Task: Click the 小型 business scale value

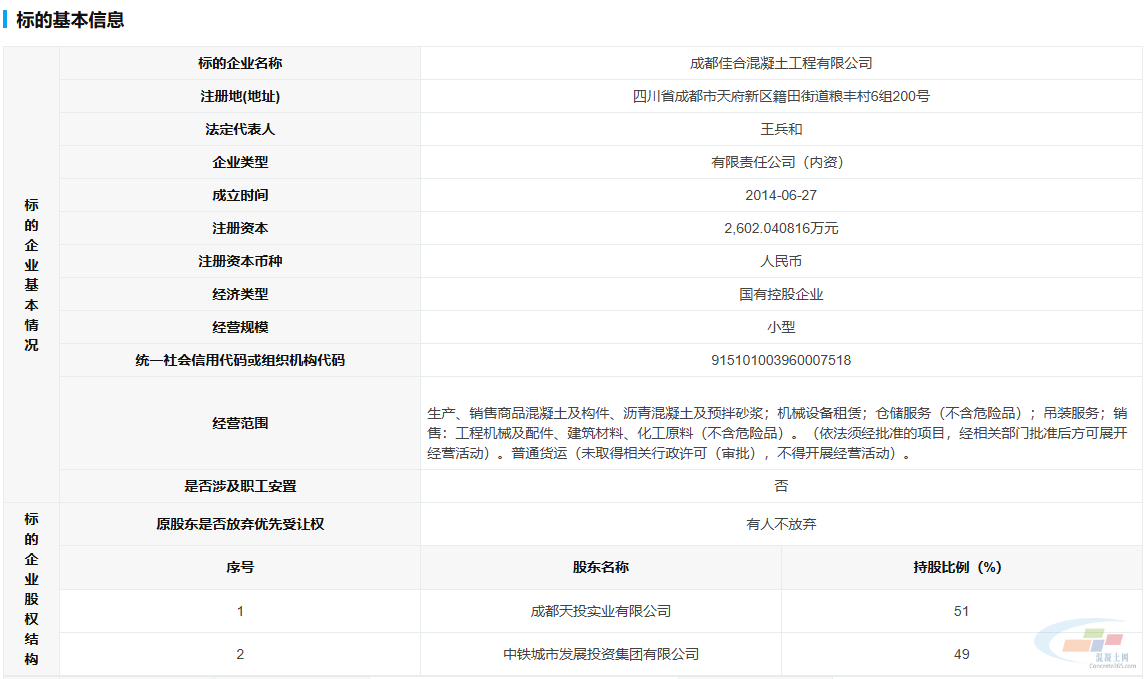Action: point(781,327)
